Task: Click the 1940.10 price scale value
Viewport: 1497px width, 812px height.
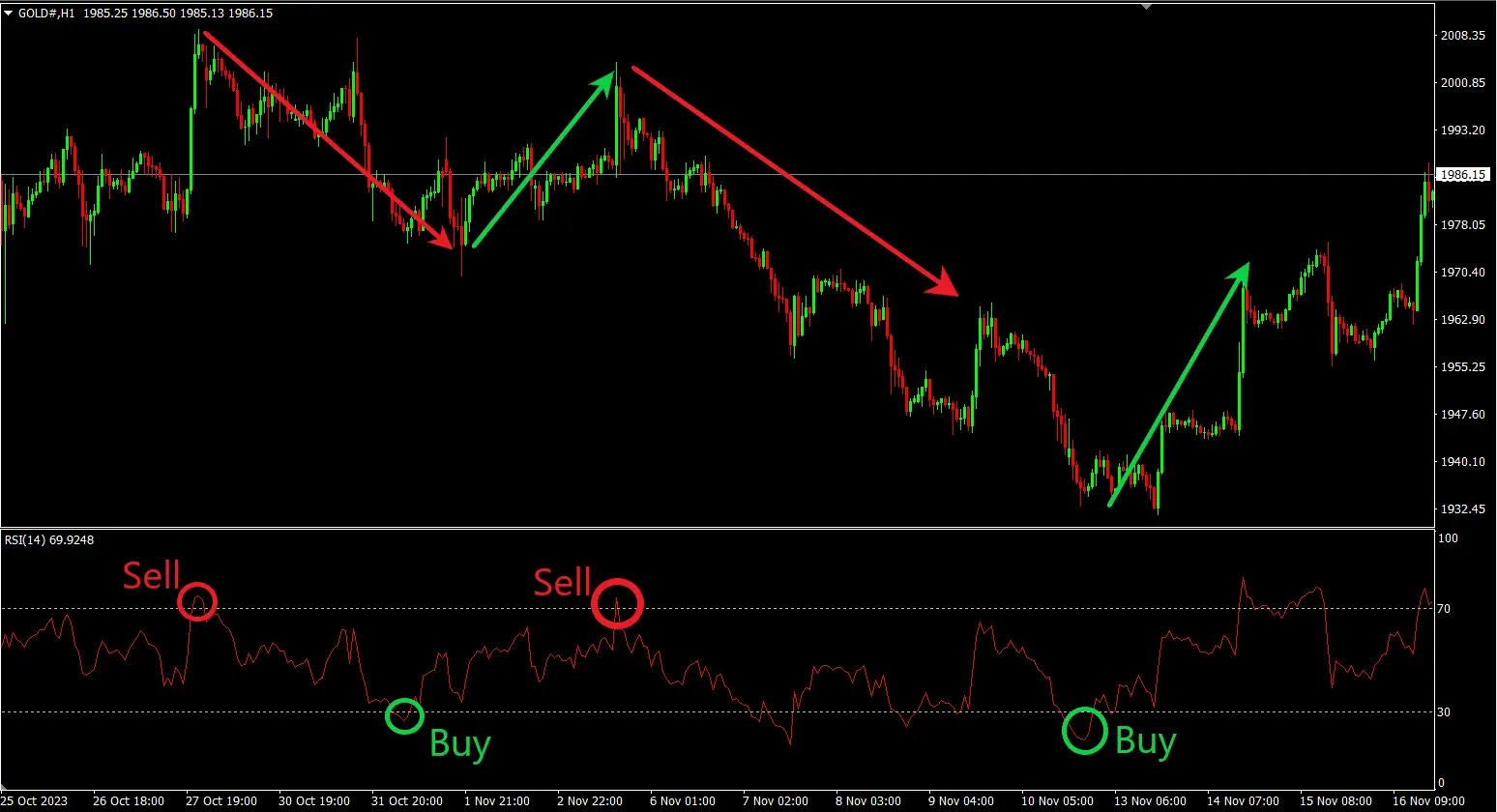Action: pyautogui.click(x=1462, y=462)
